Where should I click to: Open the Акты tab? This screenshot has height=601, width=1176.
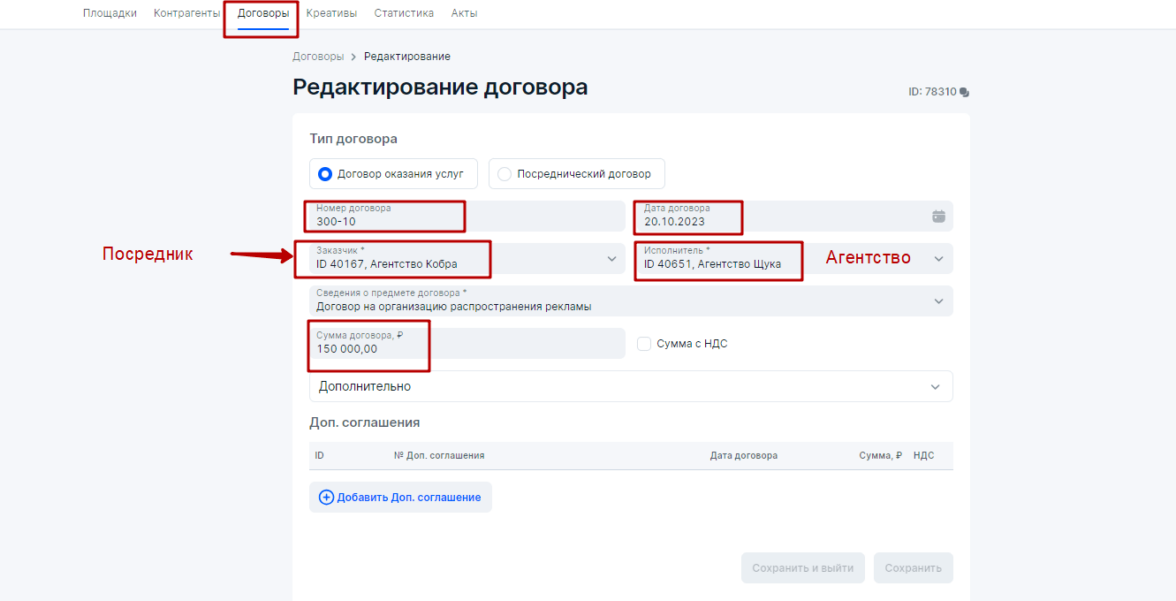tap(464, 14)
